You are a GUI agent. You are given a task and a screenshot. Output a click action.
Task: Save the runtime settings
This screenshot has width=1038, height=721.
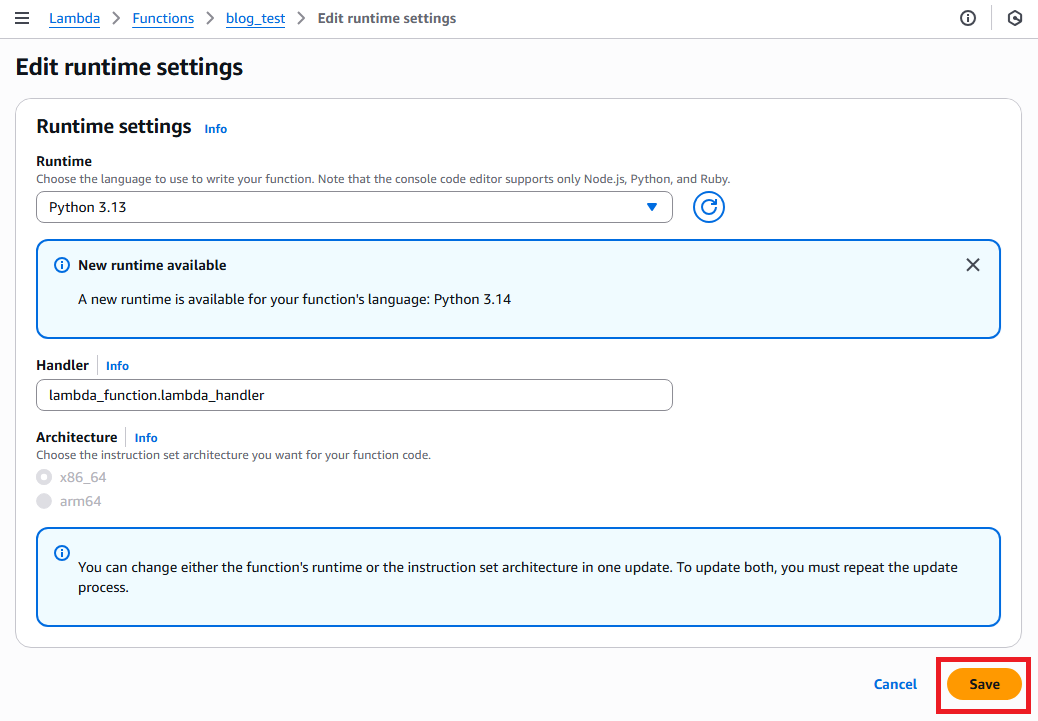[x=984, y=684]
